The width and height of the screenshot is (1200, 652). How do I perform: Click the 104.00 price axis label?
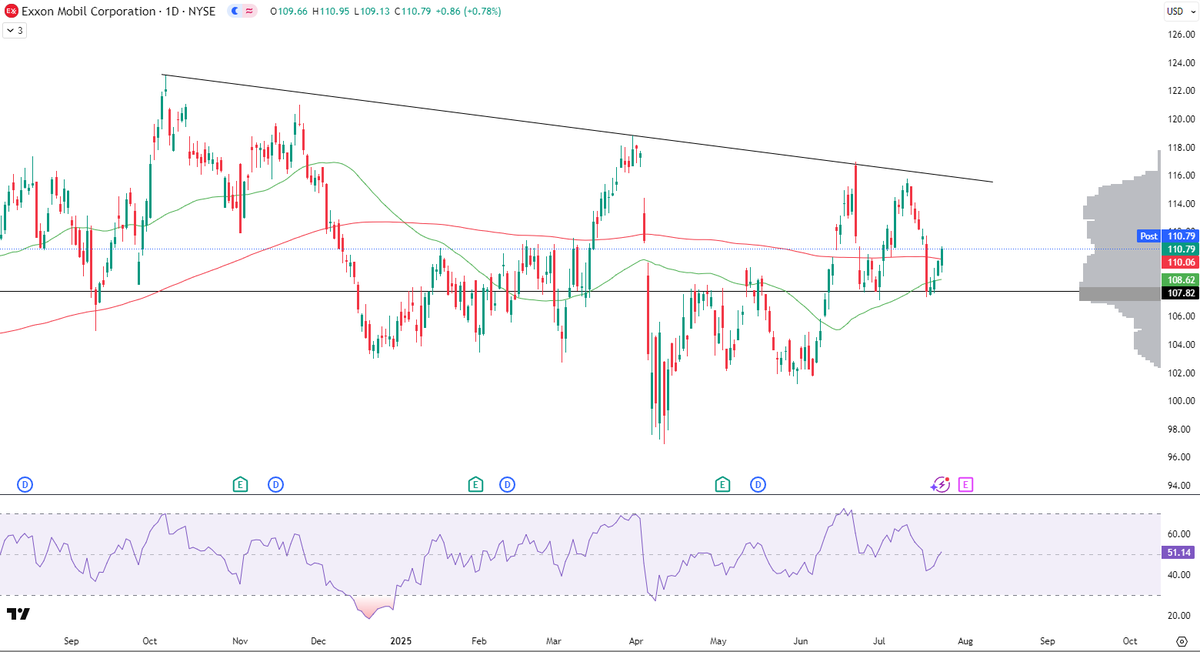click(1180, 345)
